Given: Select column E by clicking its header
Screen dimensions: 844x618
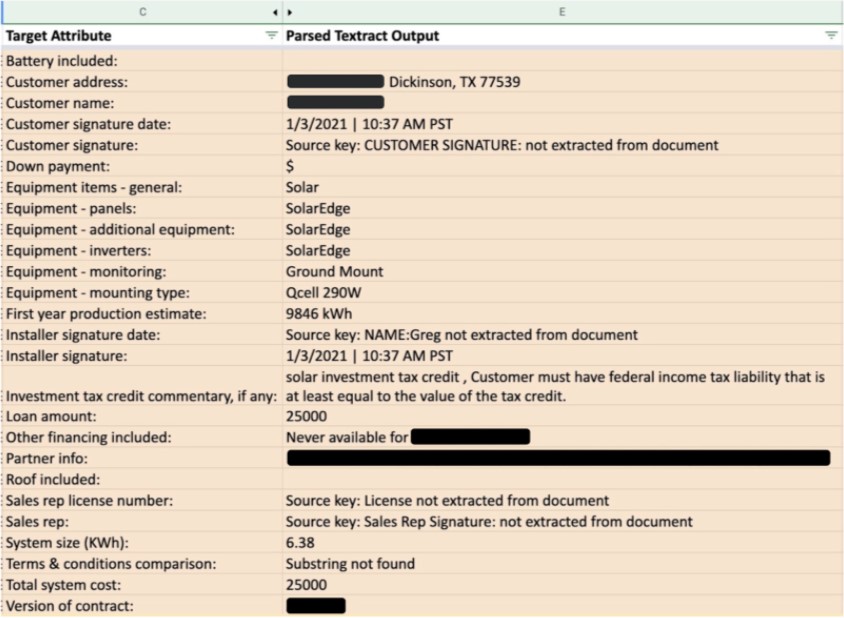Looking at the screenshot, I should [561, 11].
